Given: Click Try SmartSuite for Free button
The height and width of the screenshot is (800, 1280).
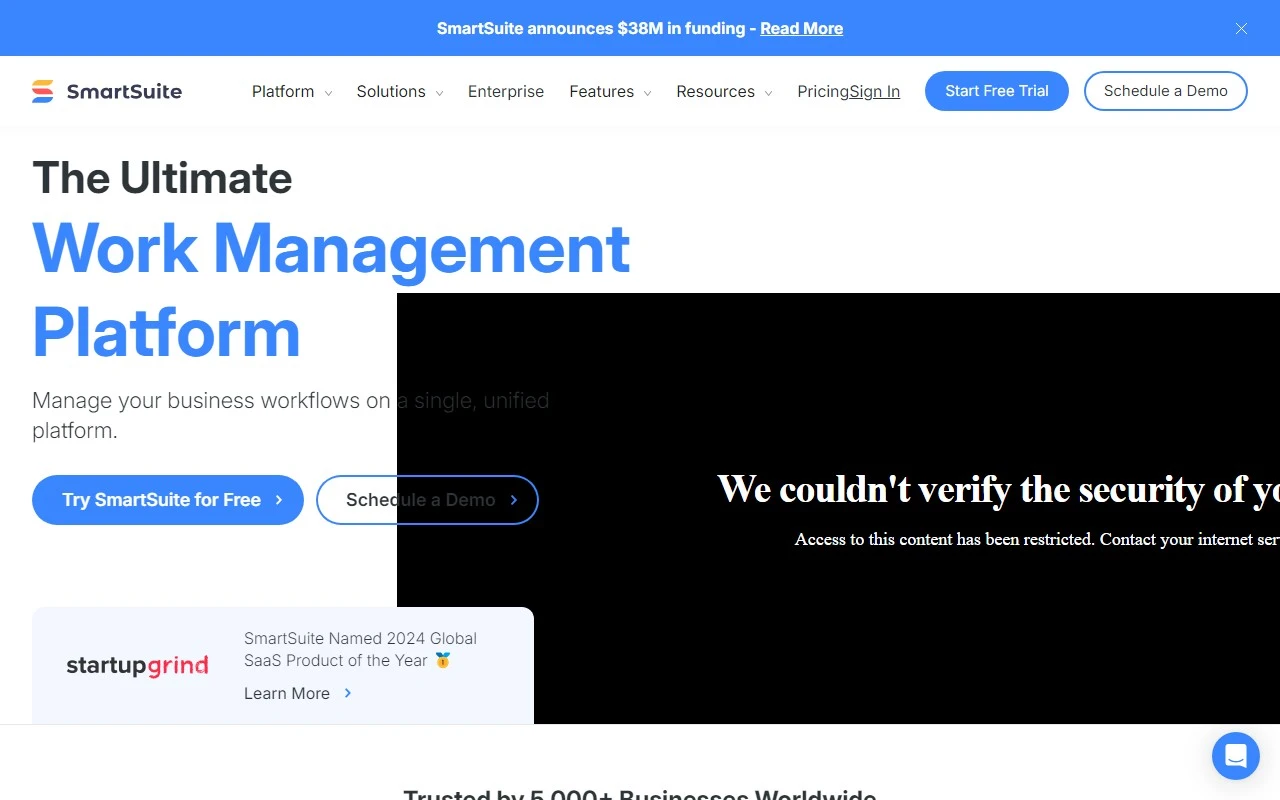Looking at the screenshot, I should point(168,500).
